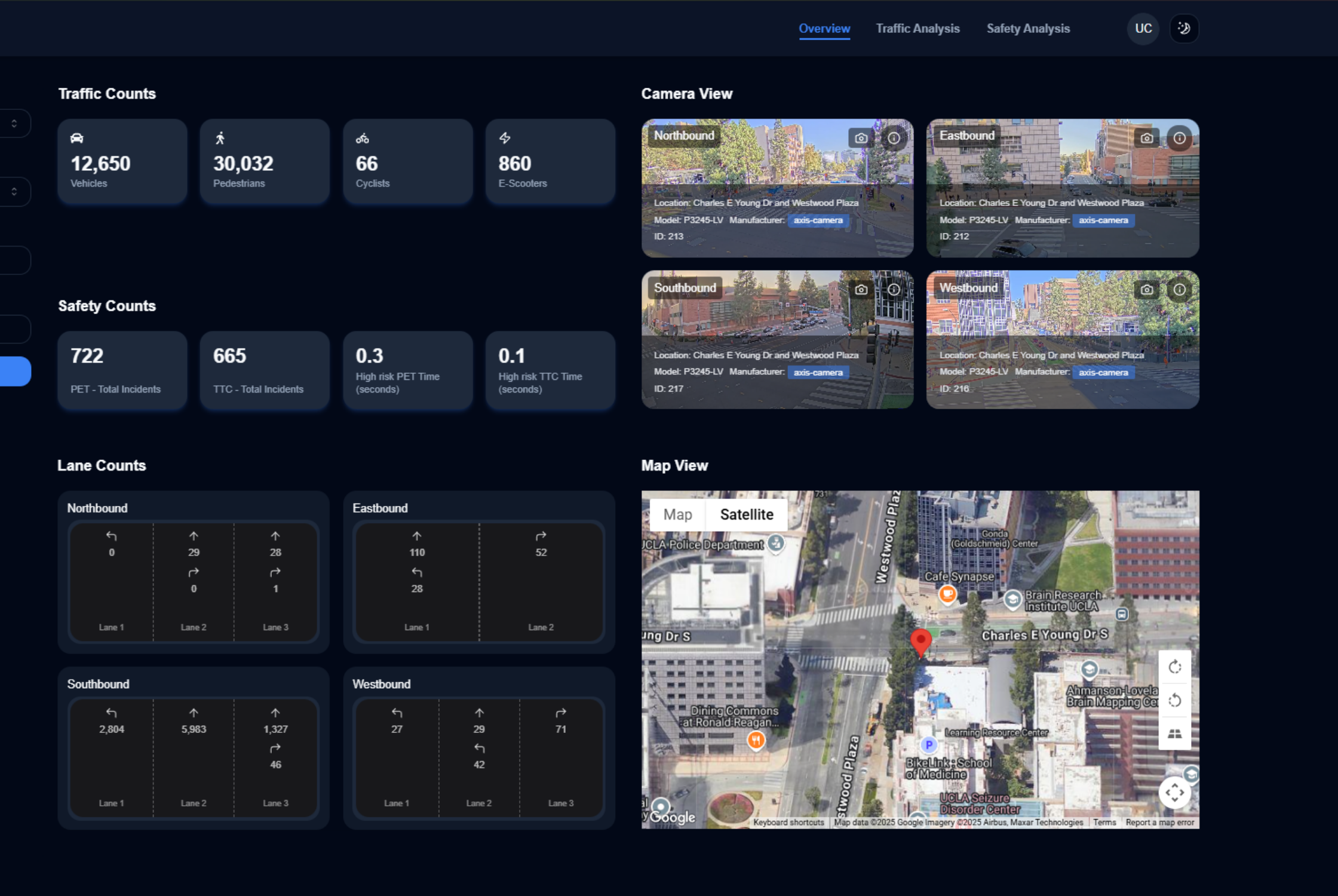Switch to the Traffic Analysis tab
The width and height of the screenshot is (1338, 896).
(x=917, y=28)
